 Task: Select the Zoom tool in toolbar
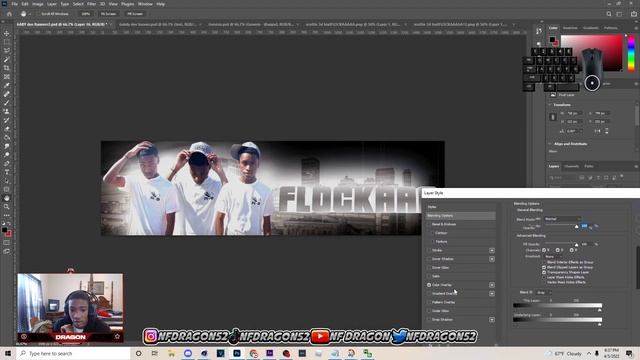(x=7, y=207)
